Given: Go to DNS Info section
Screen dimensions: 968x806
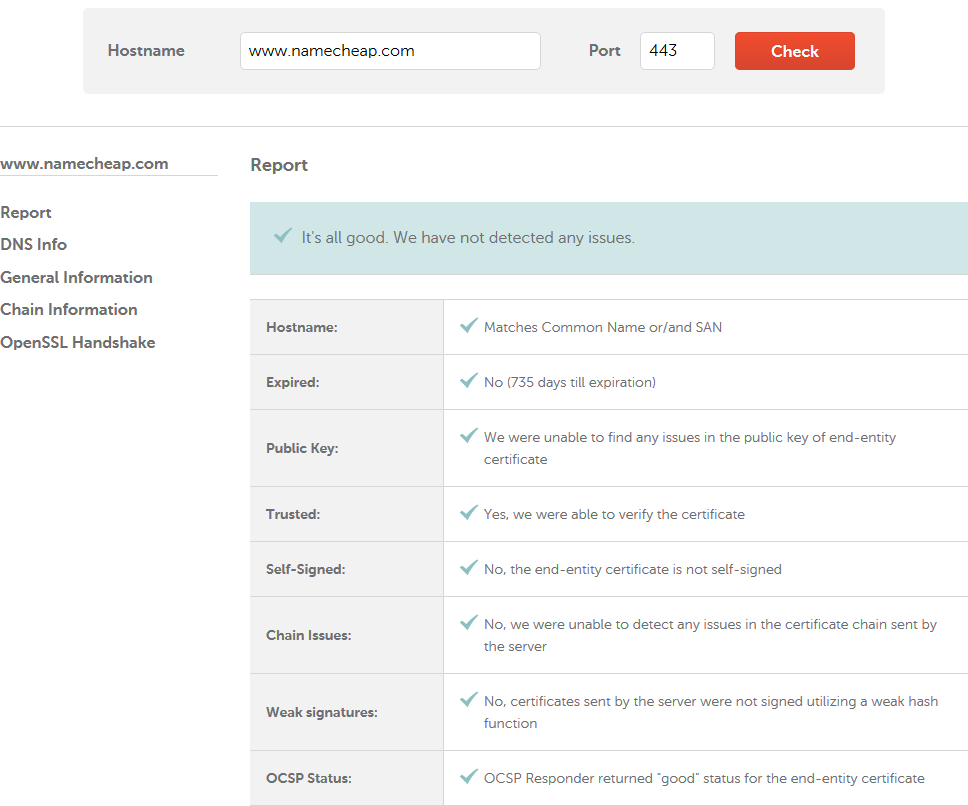Looking at the screenshot, I should coord(33,245).
